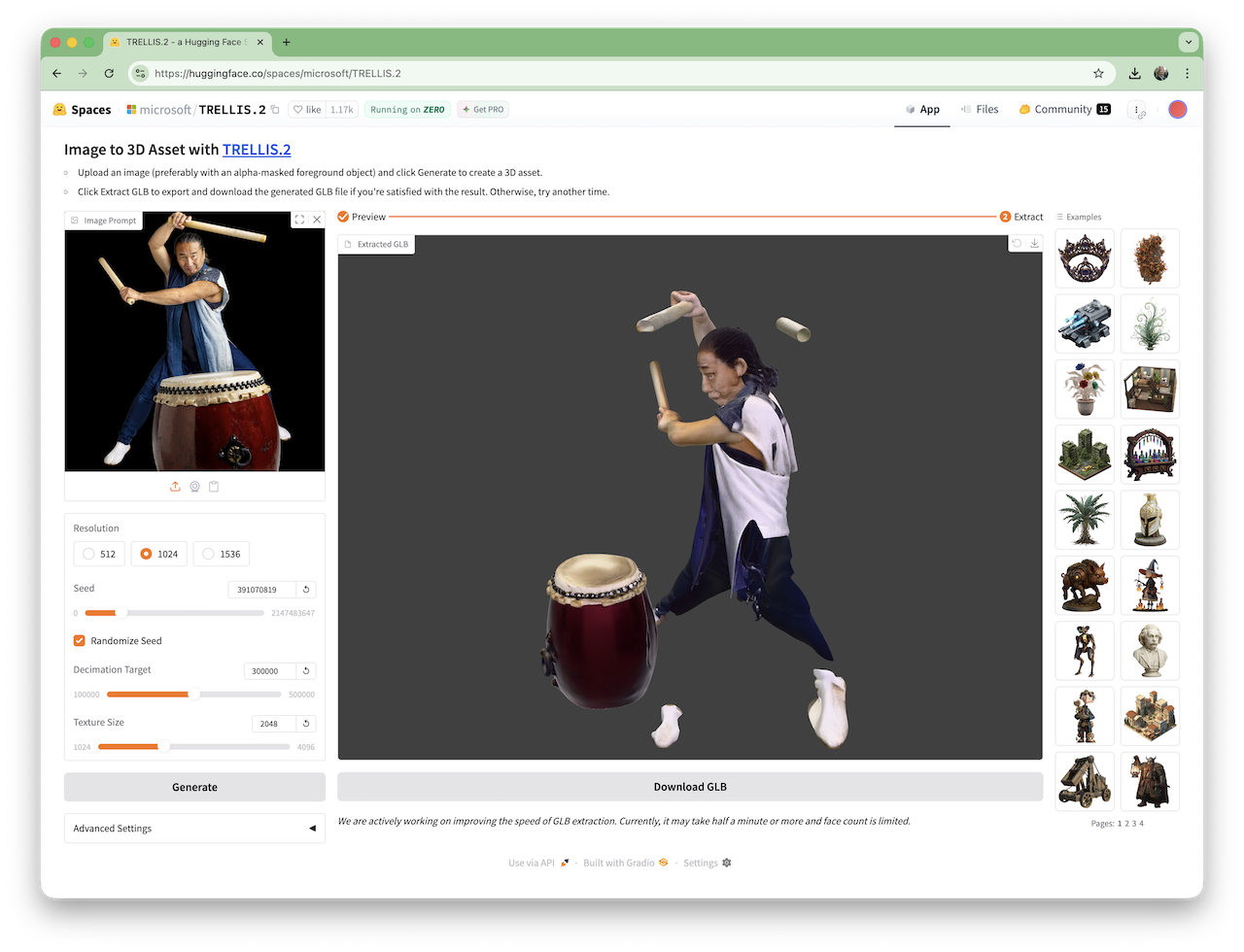Open the Space's three-dot options menu

(x=1137, y=110)
